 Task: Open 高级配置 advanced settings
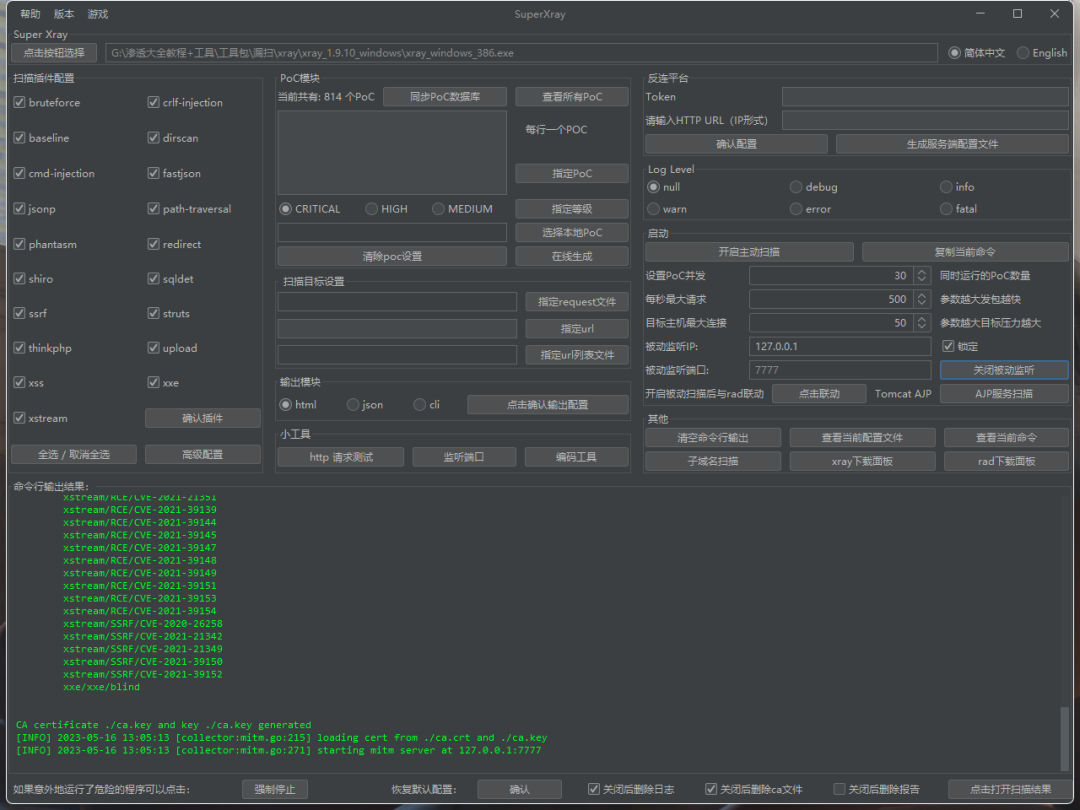click(x=202, y=455)
